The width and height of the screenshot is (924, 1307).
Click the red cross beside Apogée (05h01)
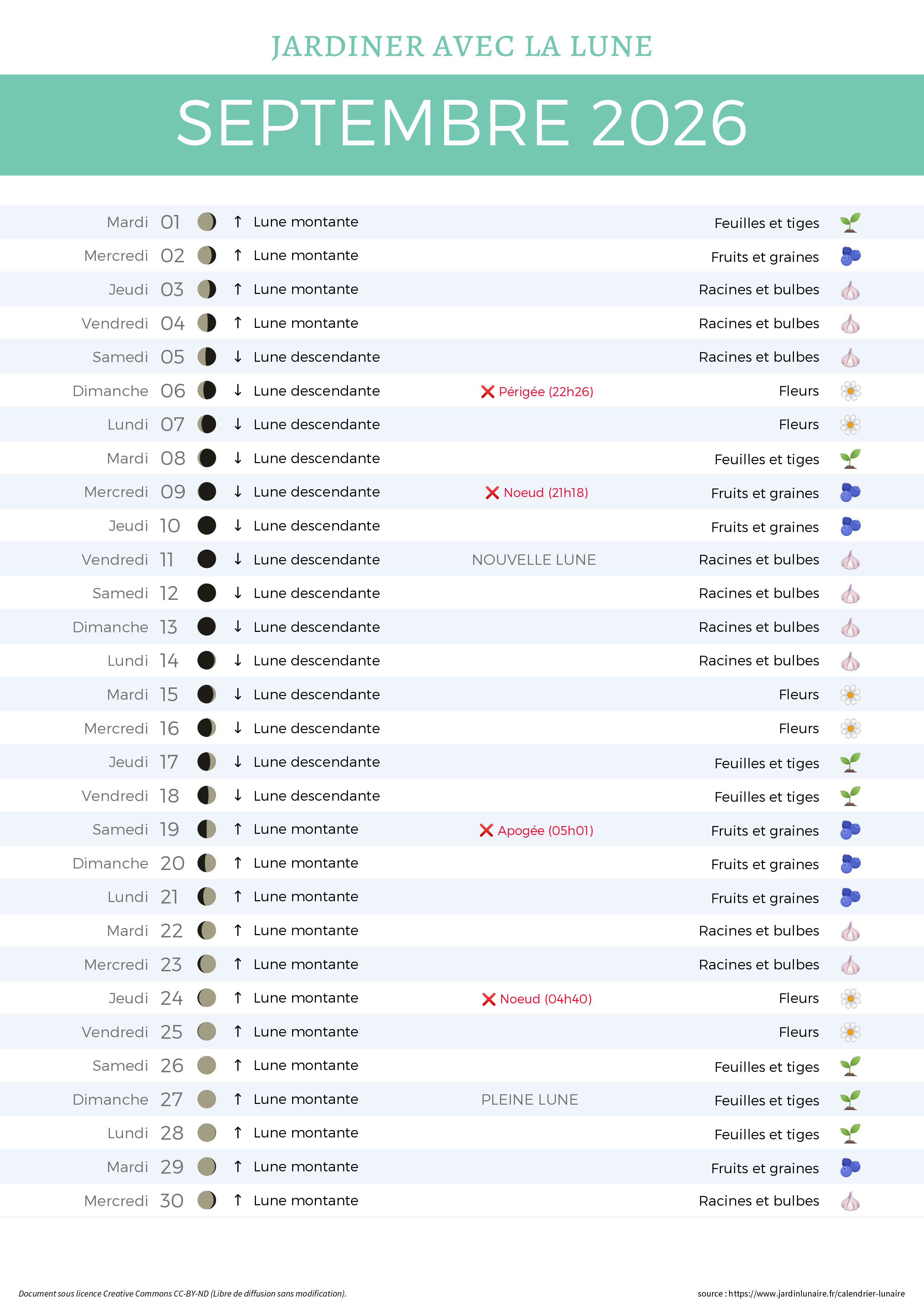(486, 830)
